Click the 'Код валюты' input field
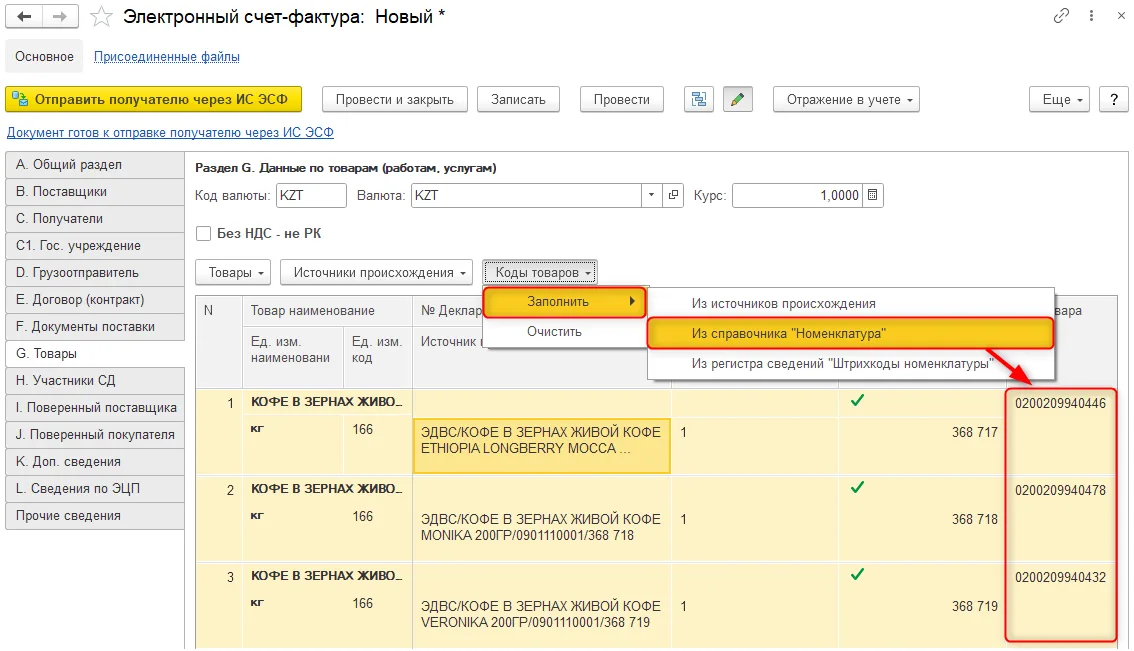This screenshot has height=651, width=1134. (311, 195)
